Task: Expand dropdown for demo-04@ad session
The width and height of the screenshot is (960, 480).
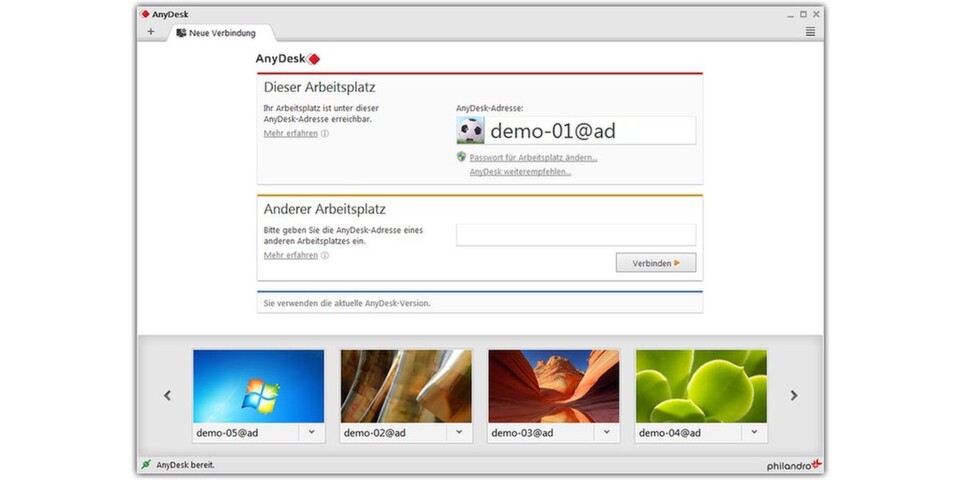Action: pyautogui.click(x=754, y=432)
